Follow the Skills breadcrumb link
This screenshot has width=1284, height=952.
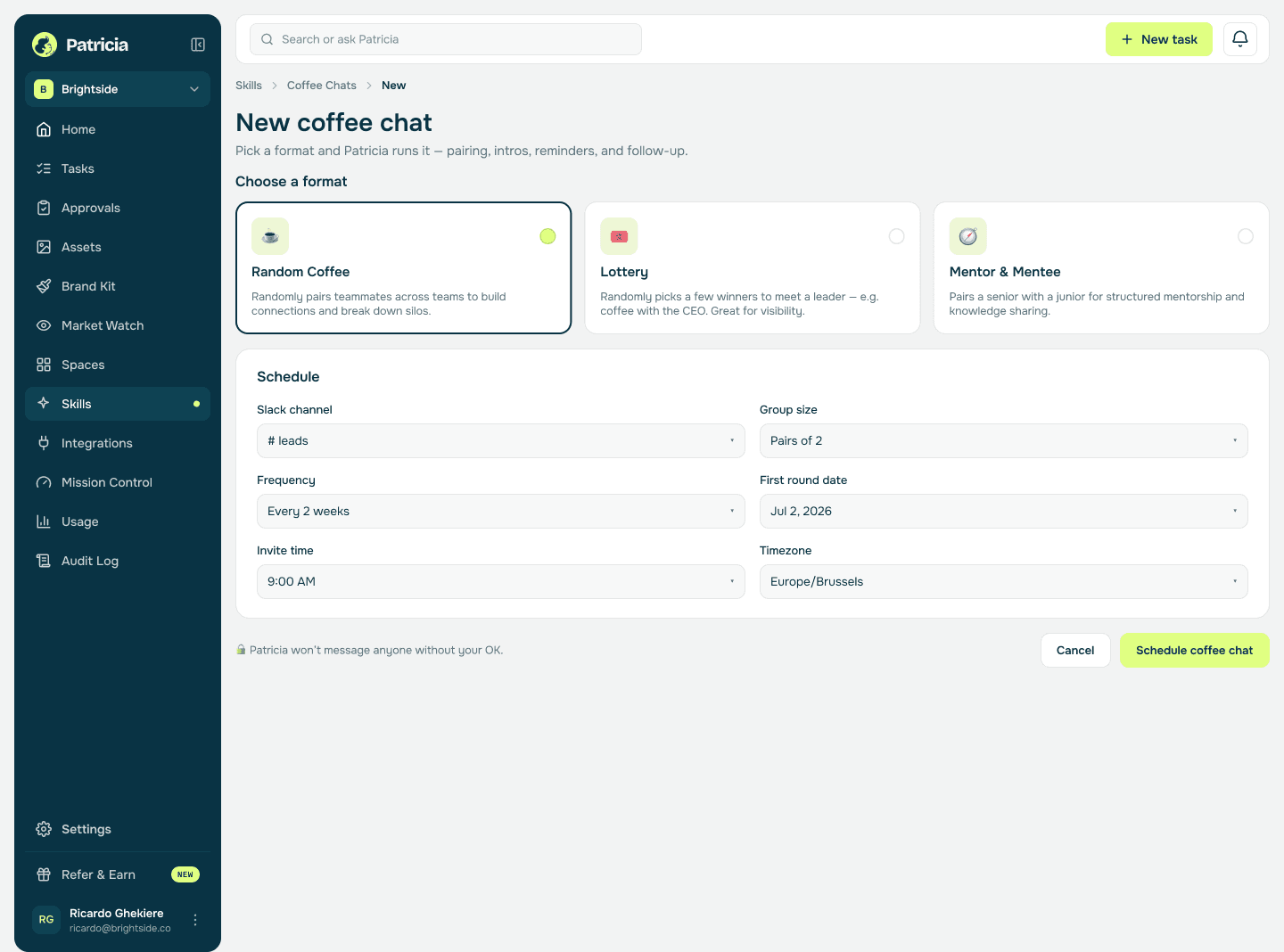tap(249, 86)
